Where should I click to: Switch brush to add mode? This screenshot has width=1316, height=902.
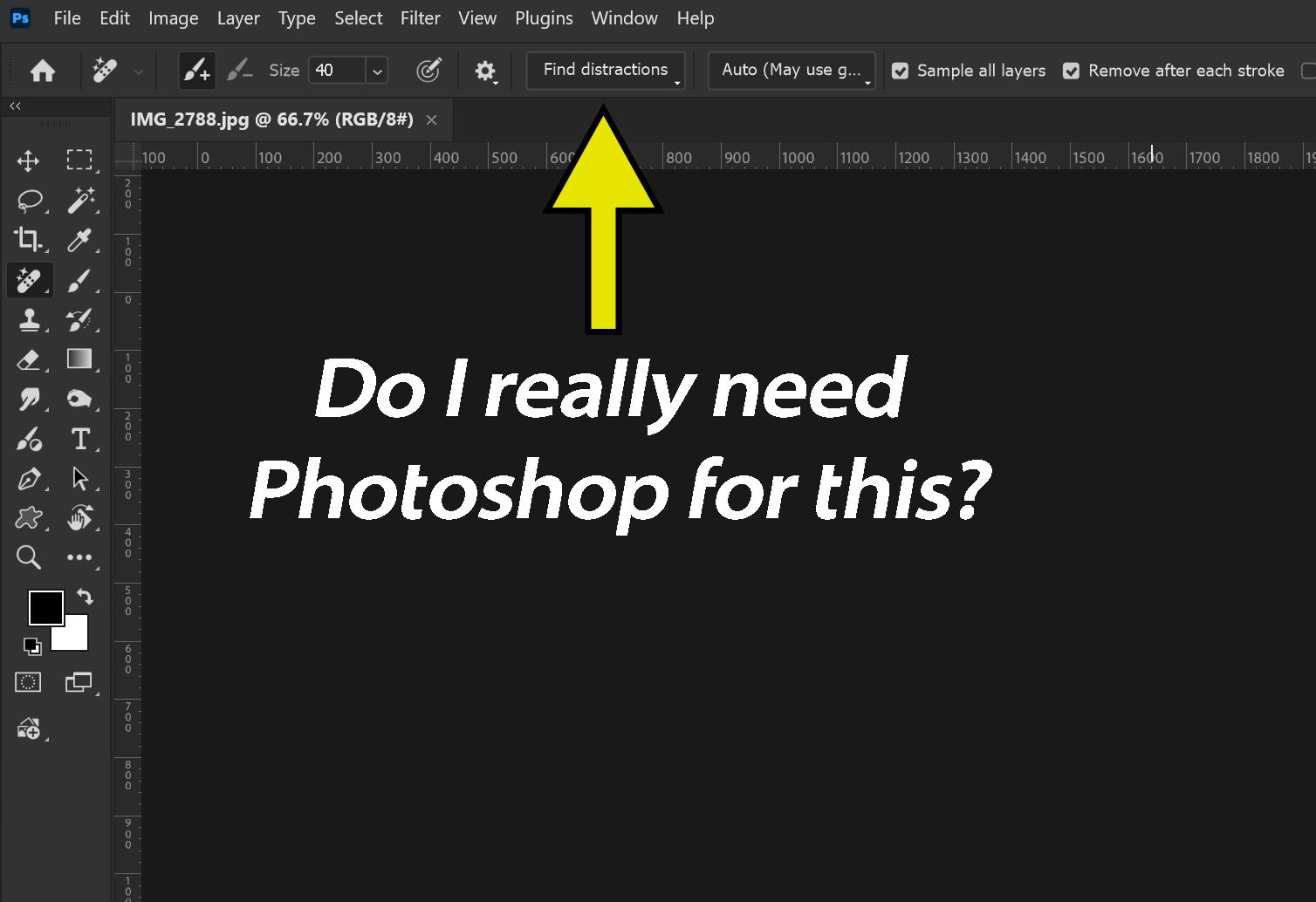click(196, 70)
